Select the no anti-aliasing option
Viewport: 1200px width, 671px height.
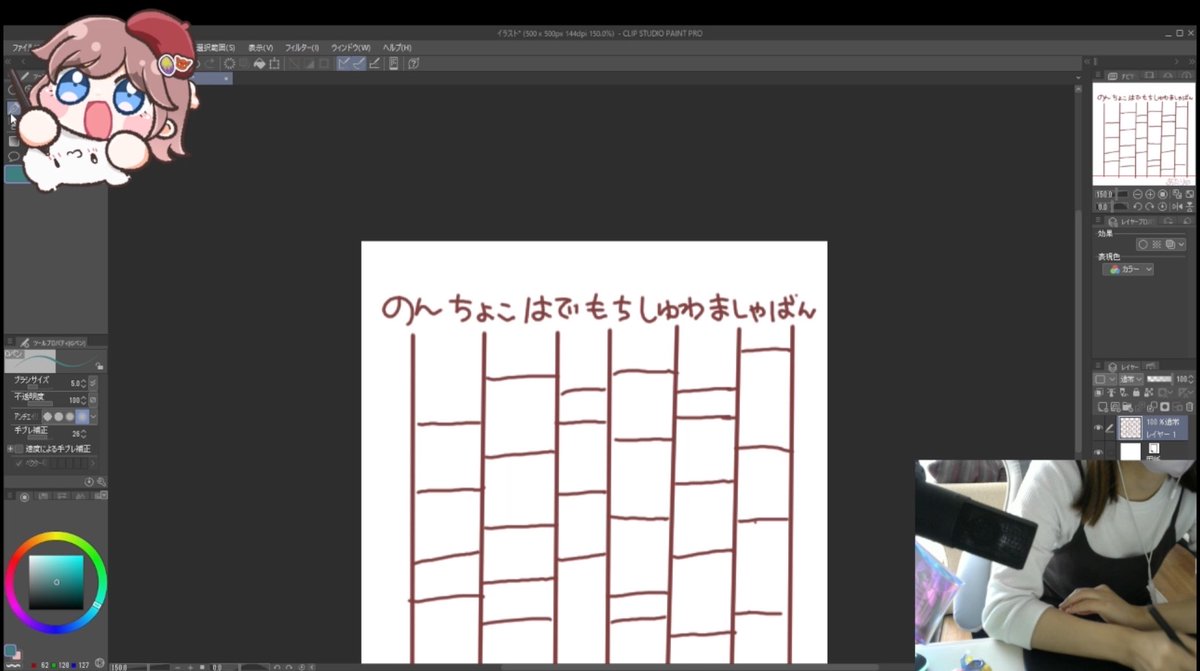47,417
